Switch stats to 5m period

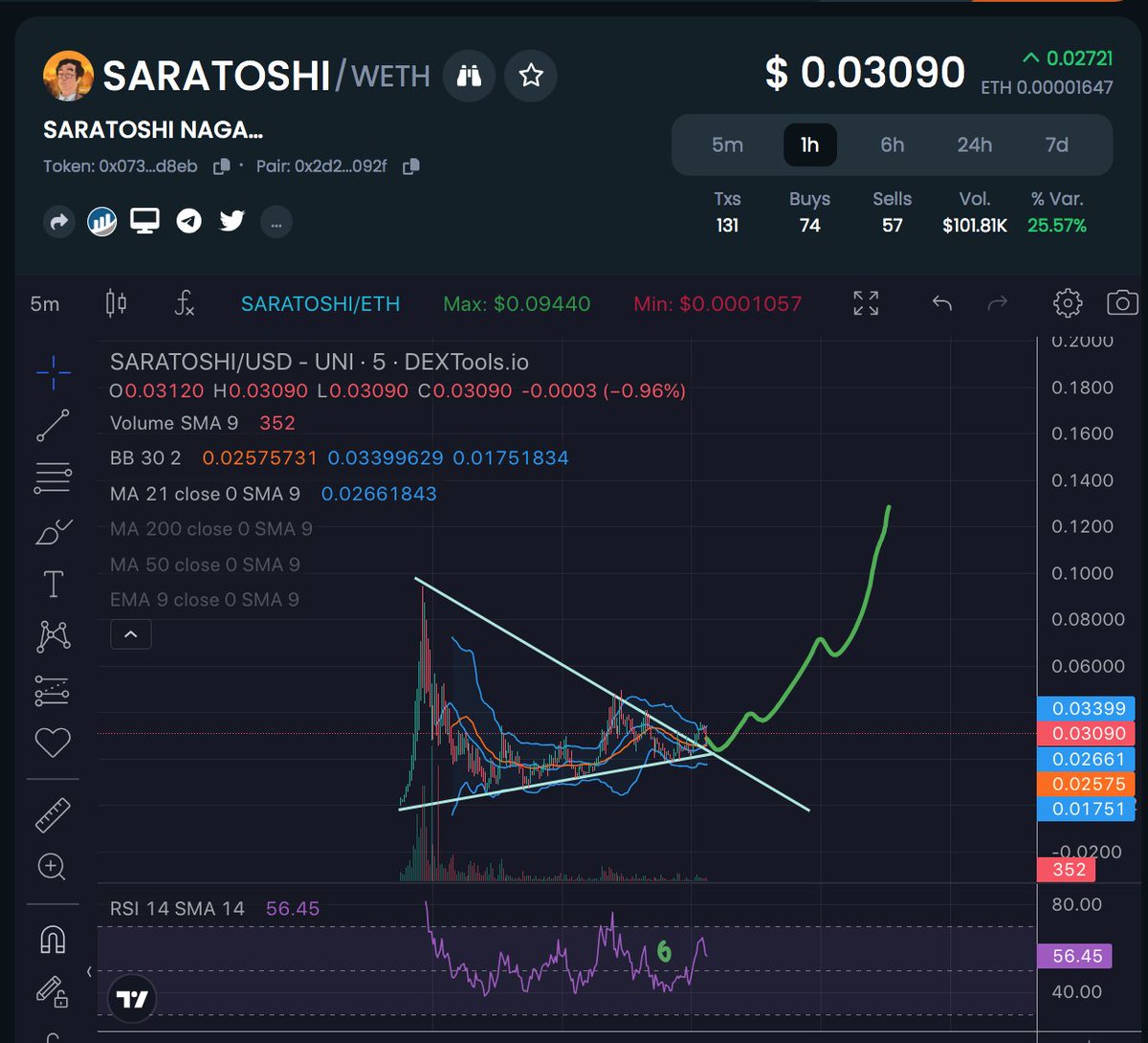tap(727, 144)
